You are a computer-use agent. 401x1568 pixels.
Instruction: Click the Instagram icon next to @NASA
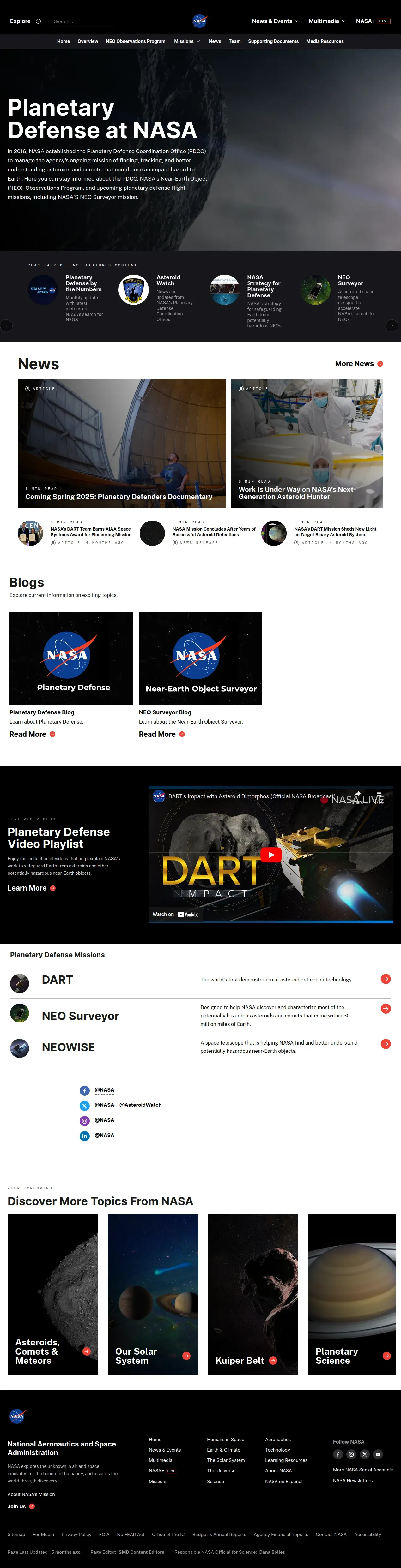pyautogui.click(x=85, y=1121)
